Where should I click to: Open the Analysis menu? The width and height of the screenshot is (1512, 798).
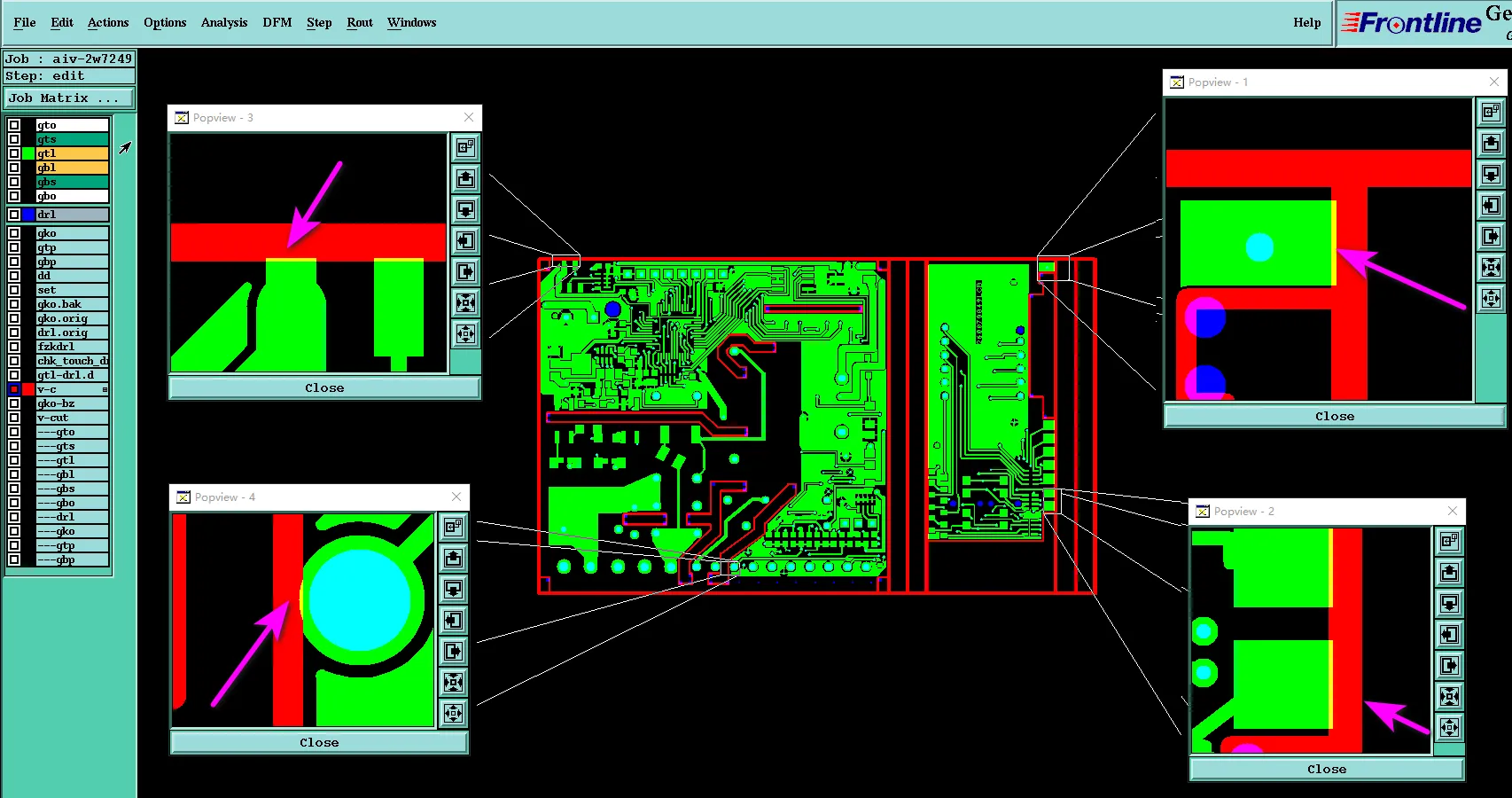pos(224,22)
